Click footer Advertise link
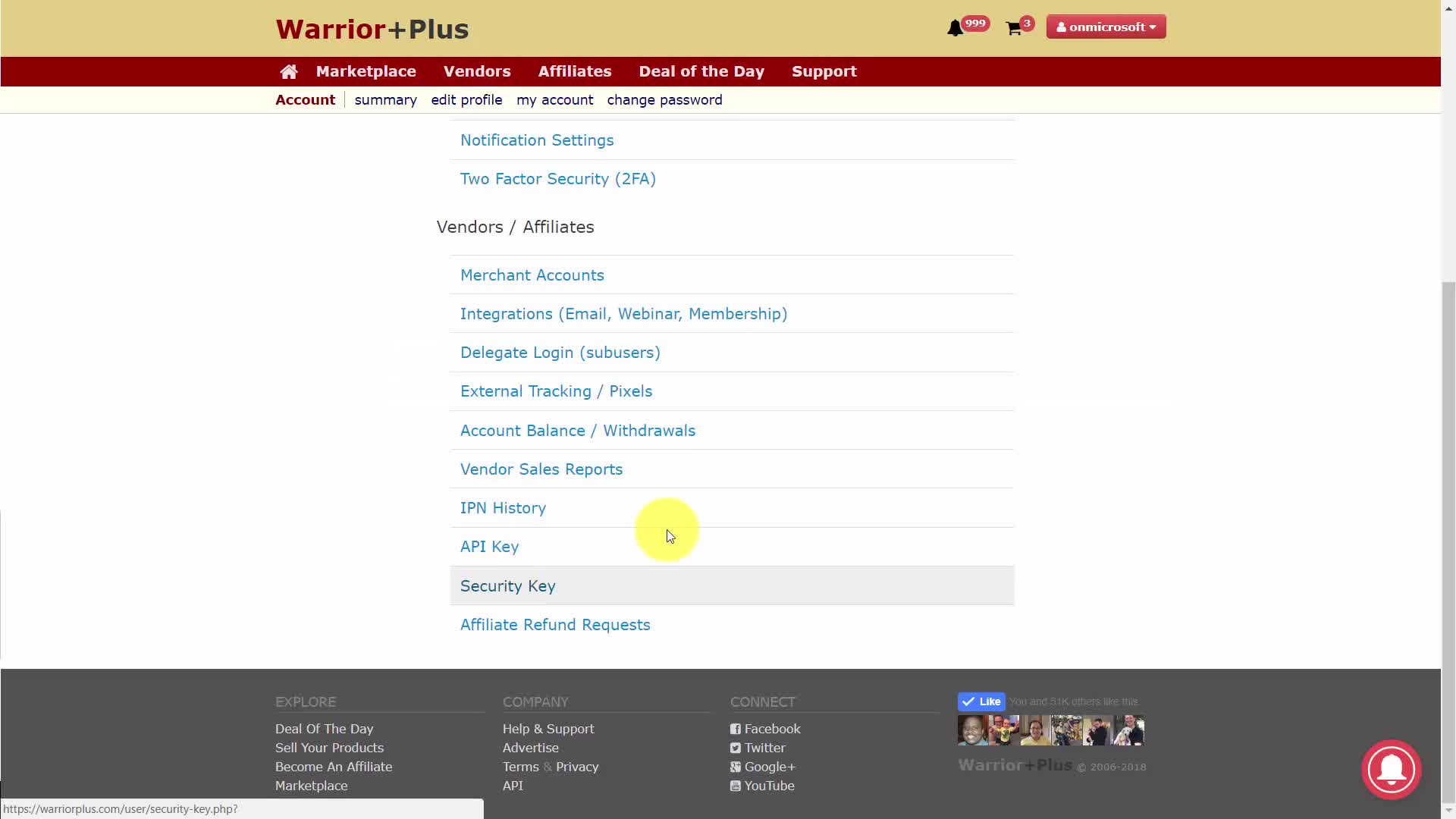 [x=530, y=748]
